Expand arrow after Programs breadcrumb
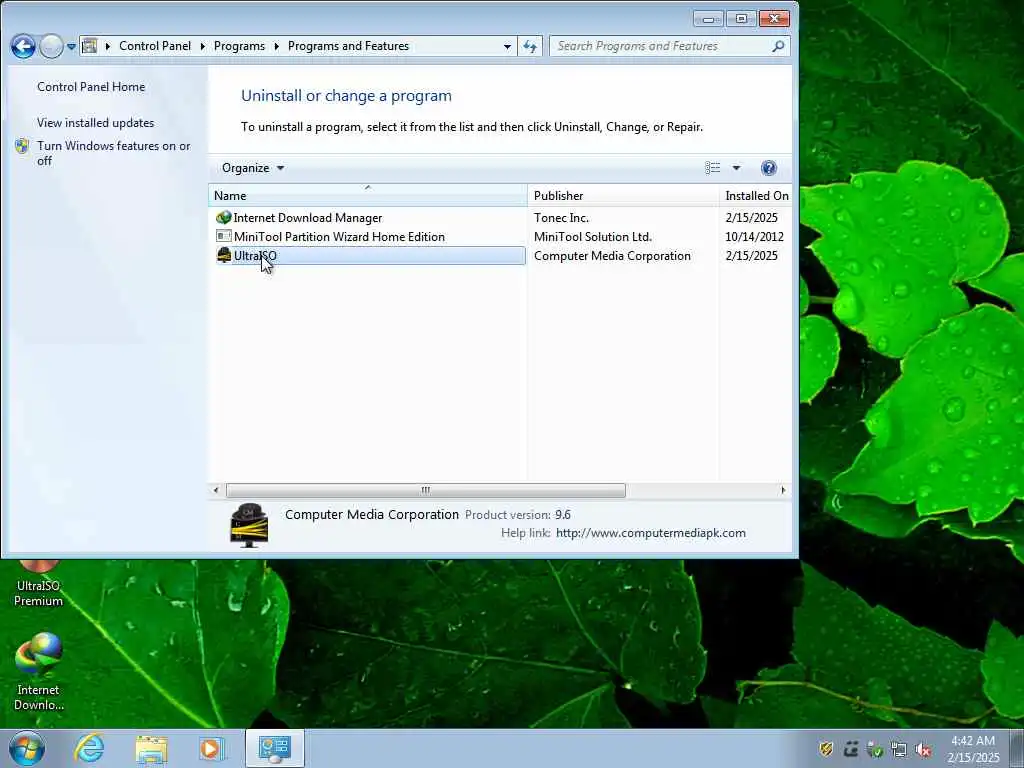The image size is (1024, 768). tap(276, 46)
